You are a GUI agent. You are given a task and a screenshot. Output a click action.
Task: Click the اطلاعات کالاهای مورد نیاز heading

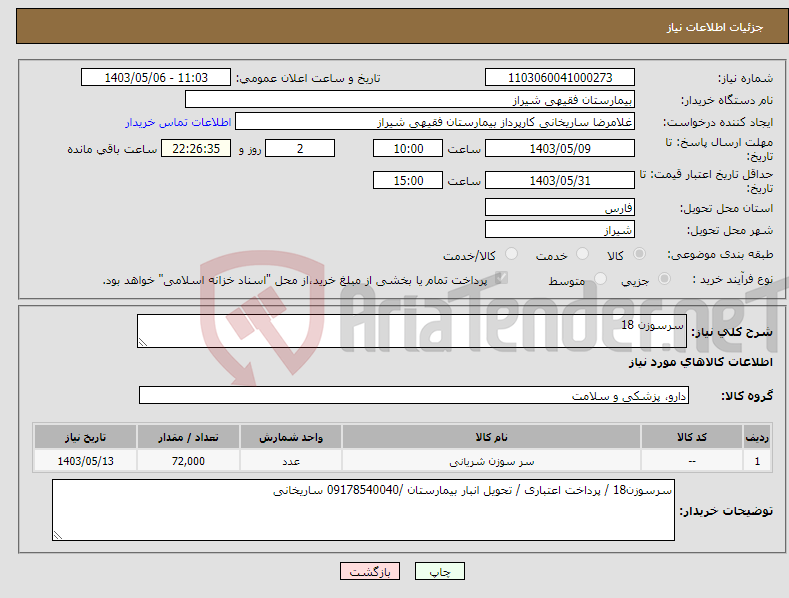(x=700, y=362)
